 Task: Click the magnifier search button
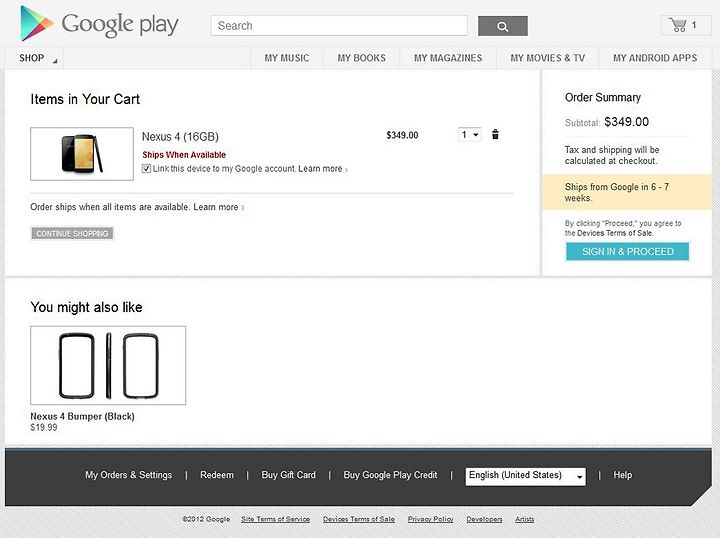(x=503, y=26)
